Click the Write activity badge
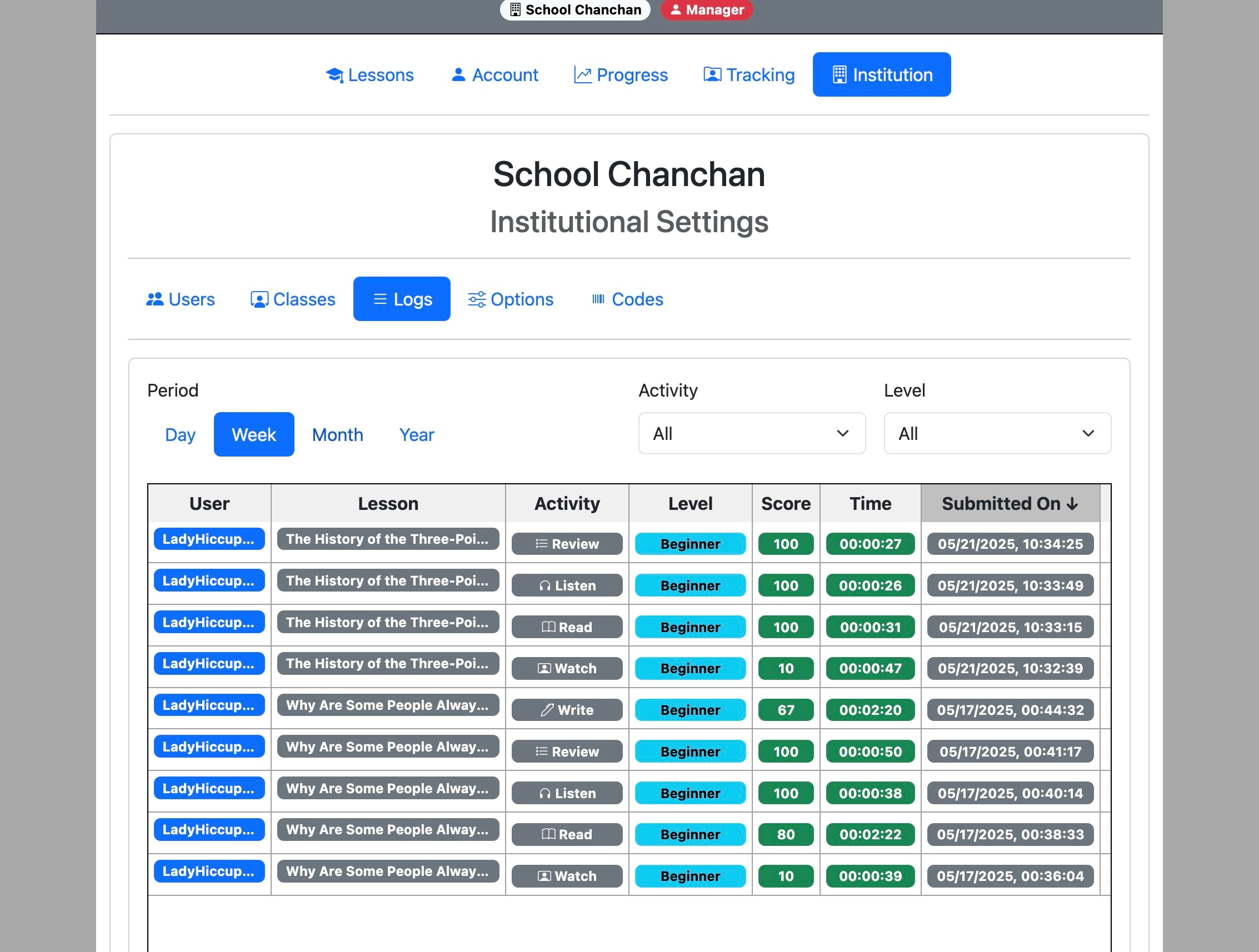Screen dimensions: 1259x952 pyautogui.click(x=567, y=710)
